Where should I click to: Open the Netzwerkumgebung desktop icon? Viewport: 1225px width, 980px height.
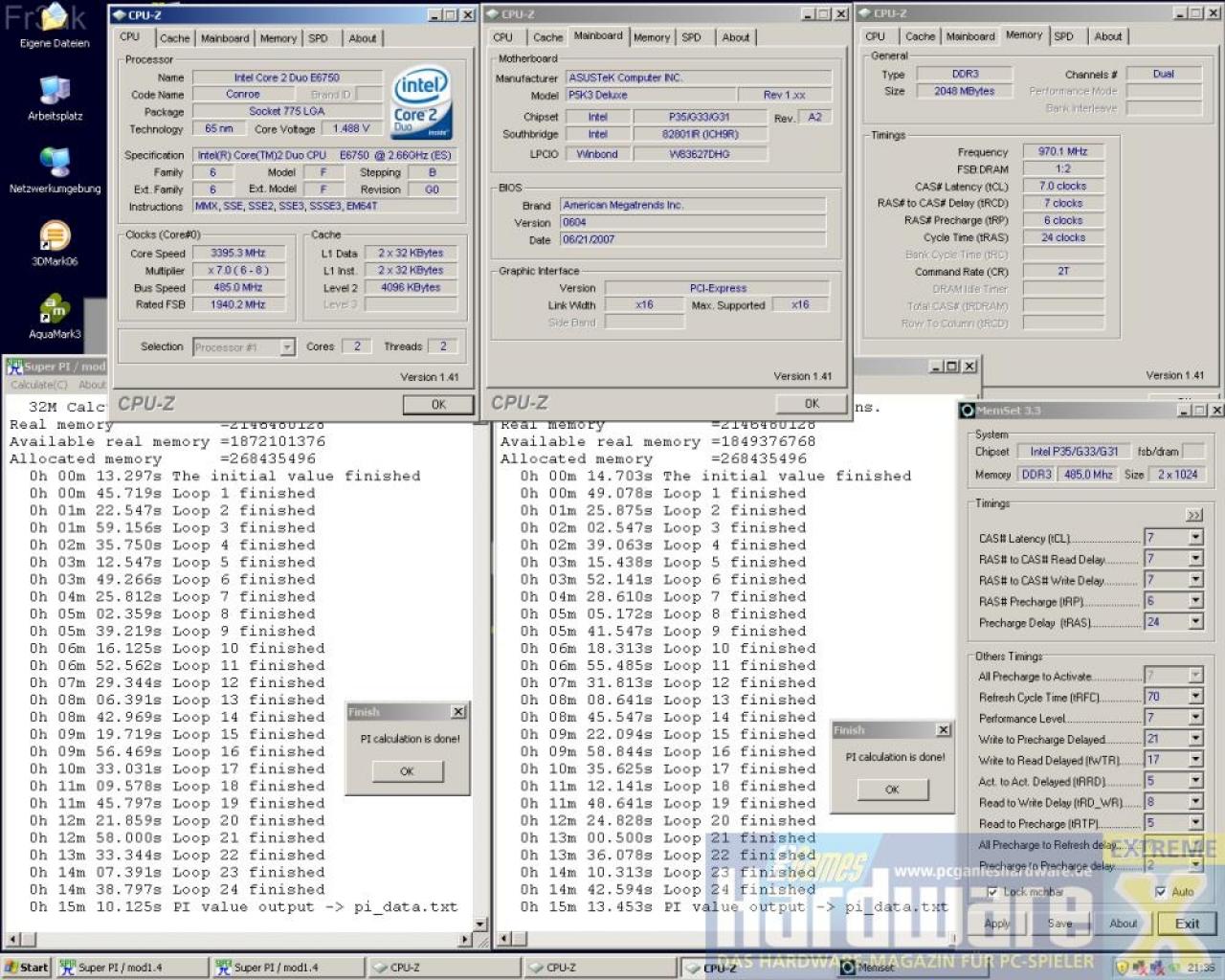tap(55, 170)
